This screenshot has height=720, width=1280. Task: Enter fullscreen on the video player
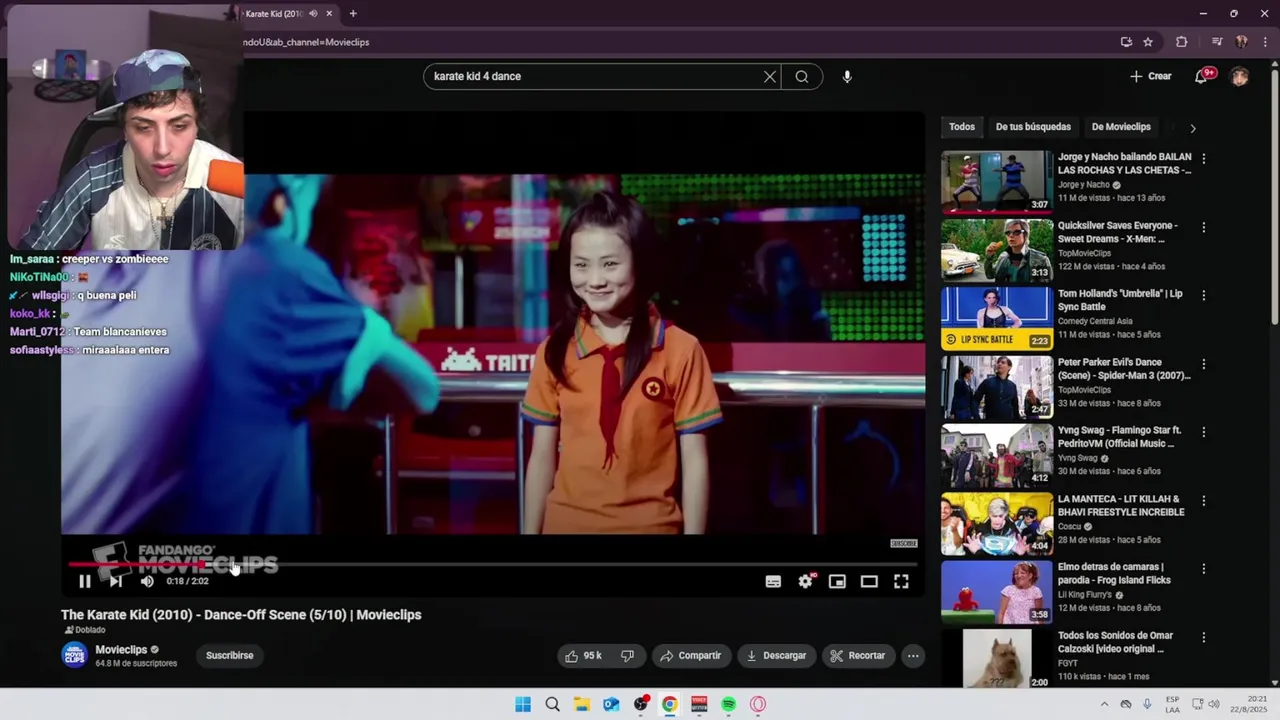(901, 581)
